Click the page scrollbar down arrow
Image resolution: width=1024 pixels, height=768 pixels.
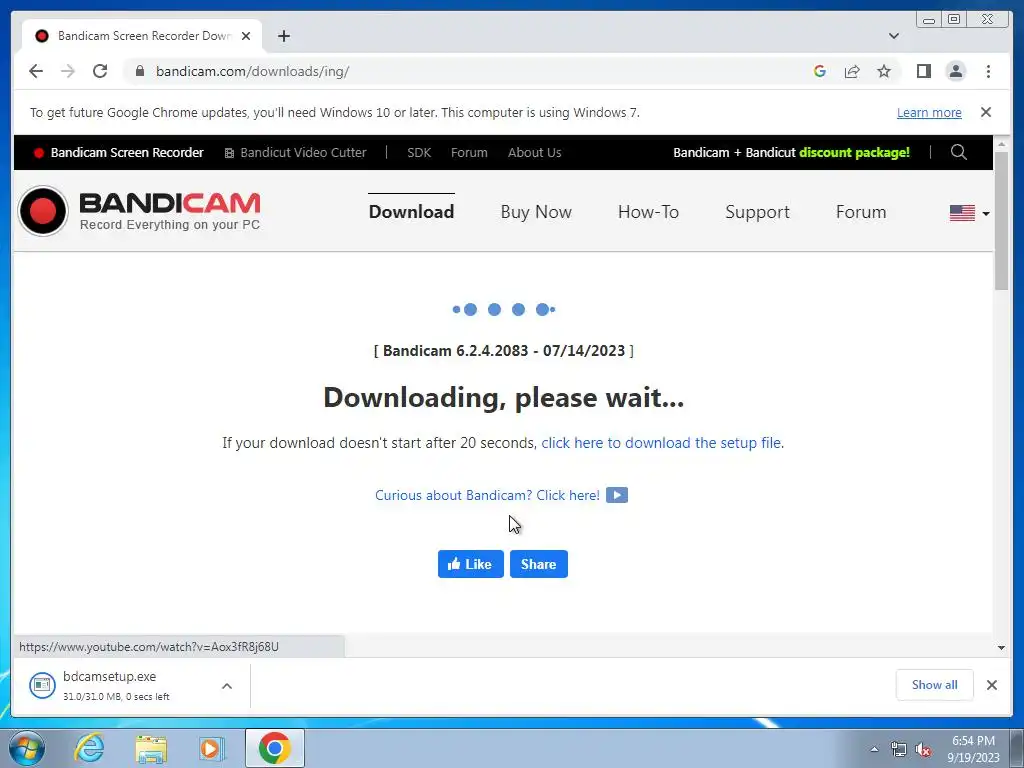pos(1001,648)
